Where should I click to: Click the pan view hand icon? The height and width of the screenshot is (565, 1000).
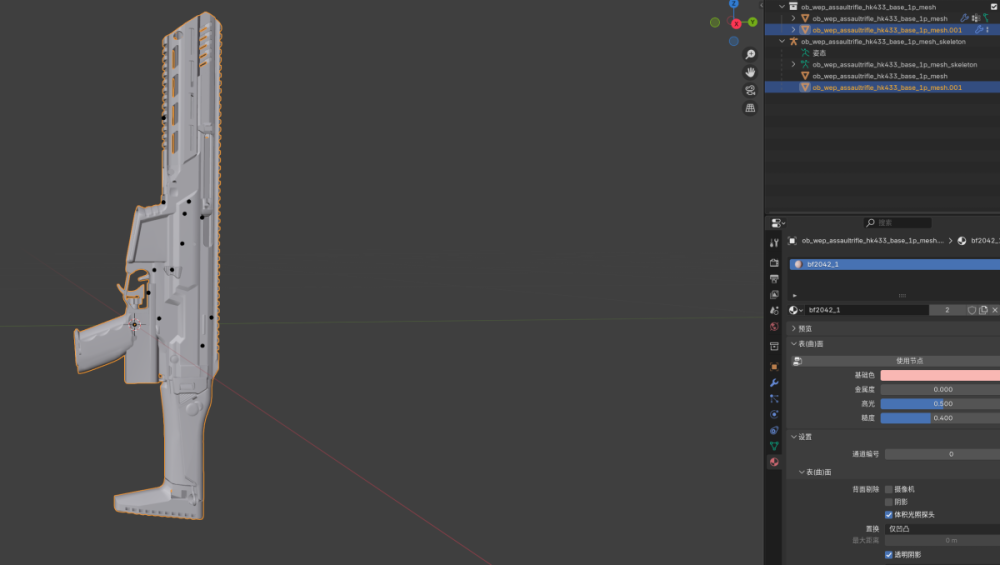pos(750,72)
